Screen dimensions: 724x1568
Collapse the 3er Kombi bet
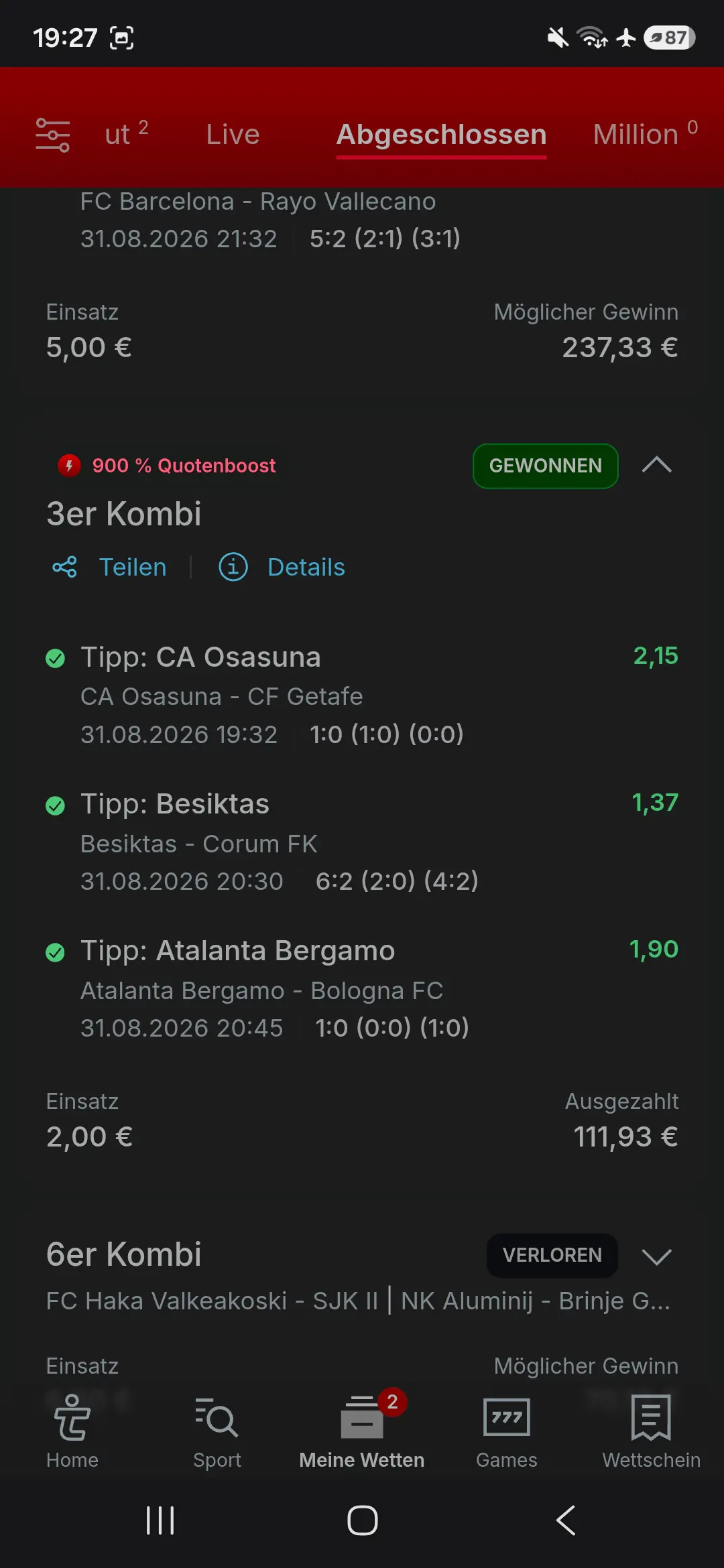[657, 465]
